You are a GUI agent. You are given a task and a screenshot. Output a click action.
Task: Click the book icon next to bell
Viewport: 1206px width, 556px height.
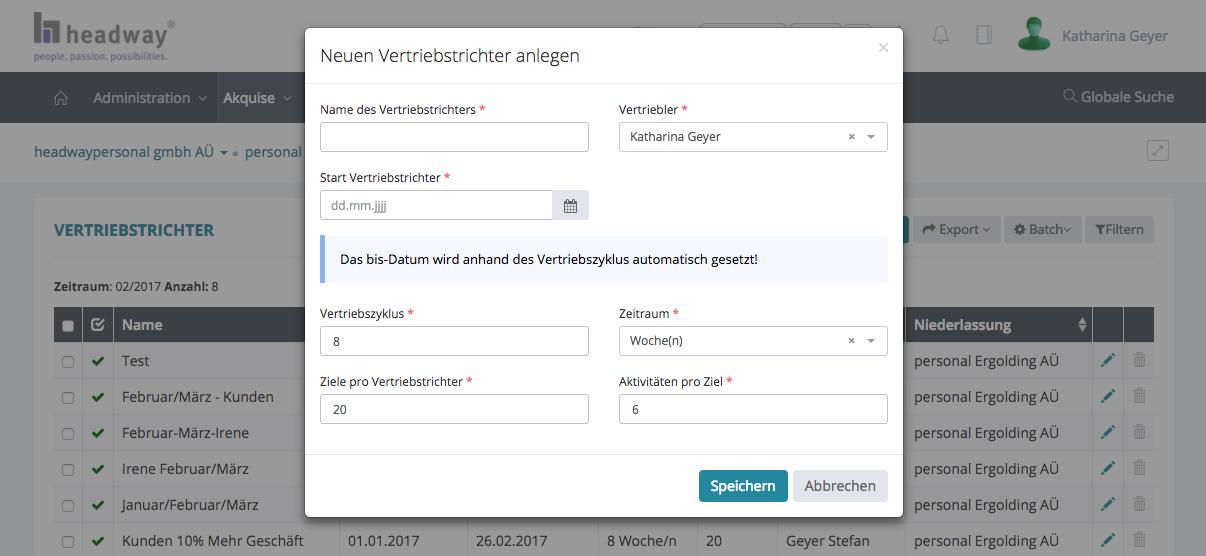(983, 35)
